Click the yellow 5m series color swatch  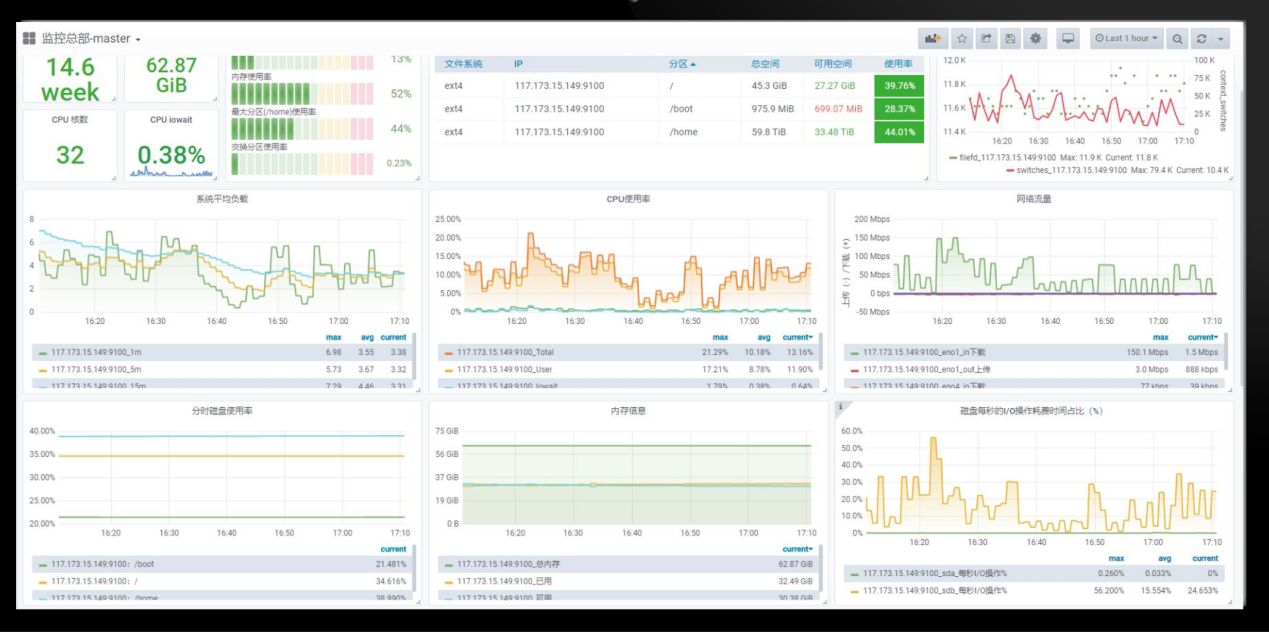pos(42,370)
